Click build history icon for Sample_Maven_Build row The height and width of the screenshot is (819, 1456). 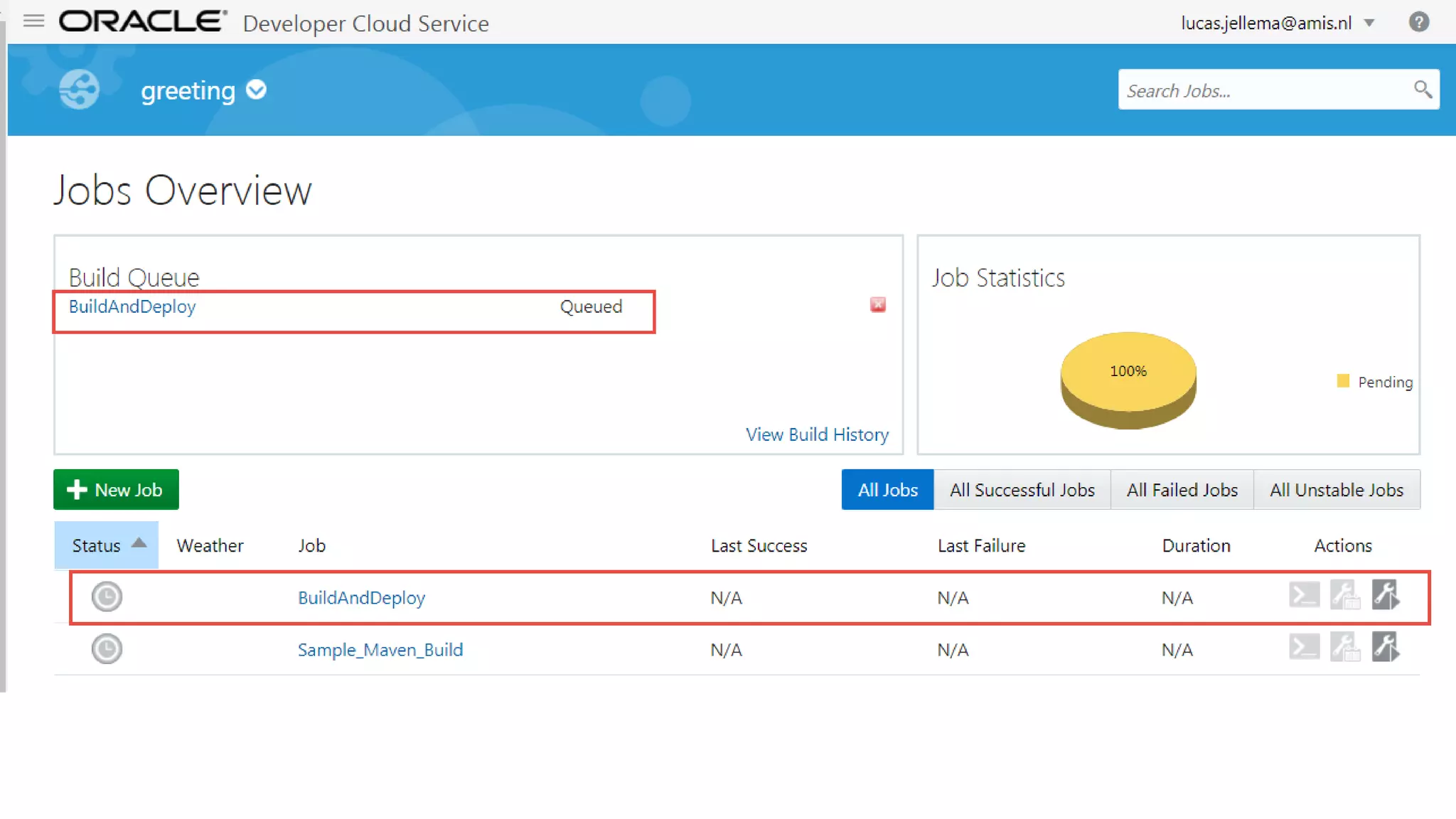coord(1345,648)
